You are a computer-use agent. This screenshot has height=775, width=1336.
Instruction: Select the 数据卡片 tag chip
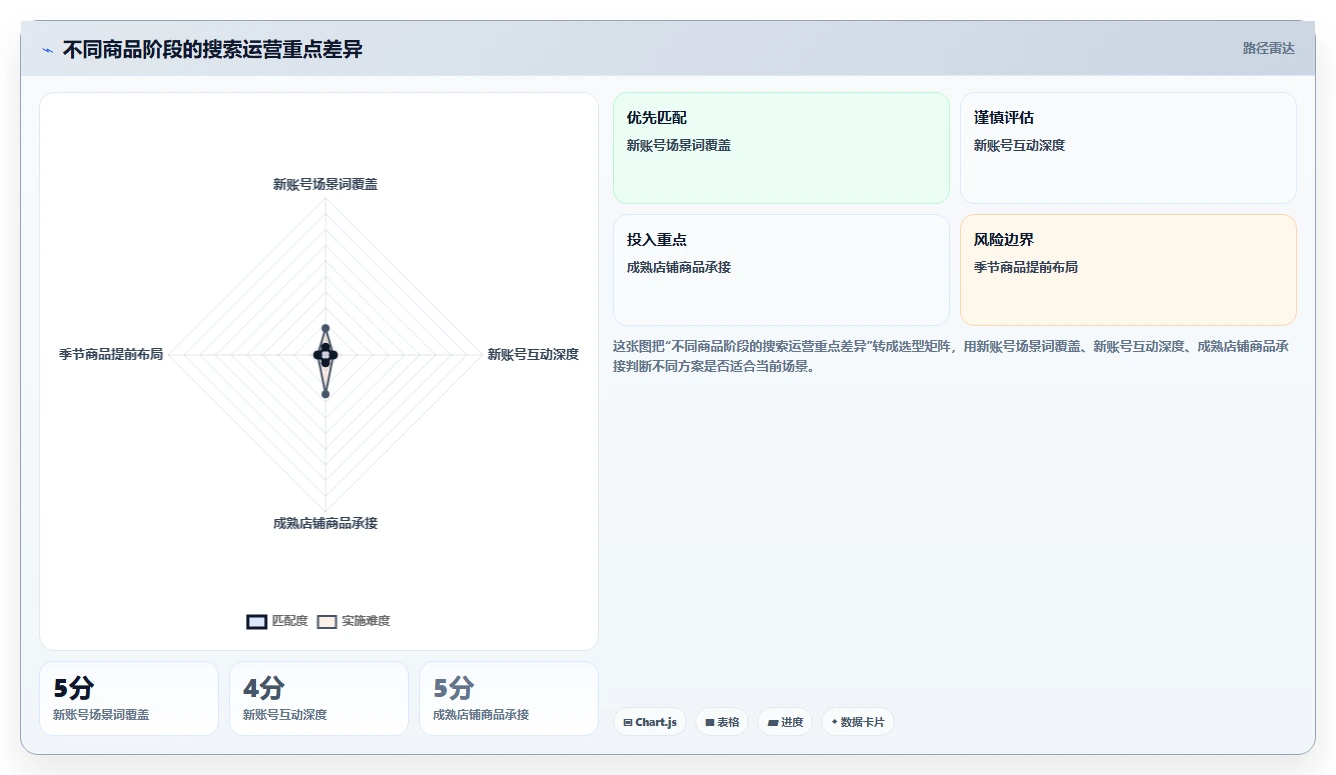coord(858,722)
